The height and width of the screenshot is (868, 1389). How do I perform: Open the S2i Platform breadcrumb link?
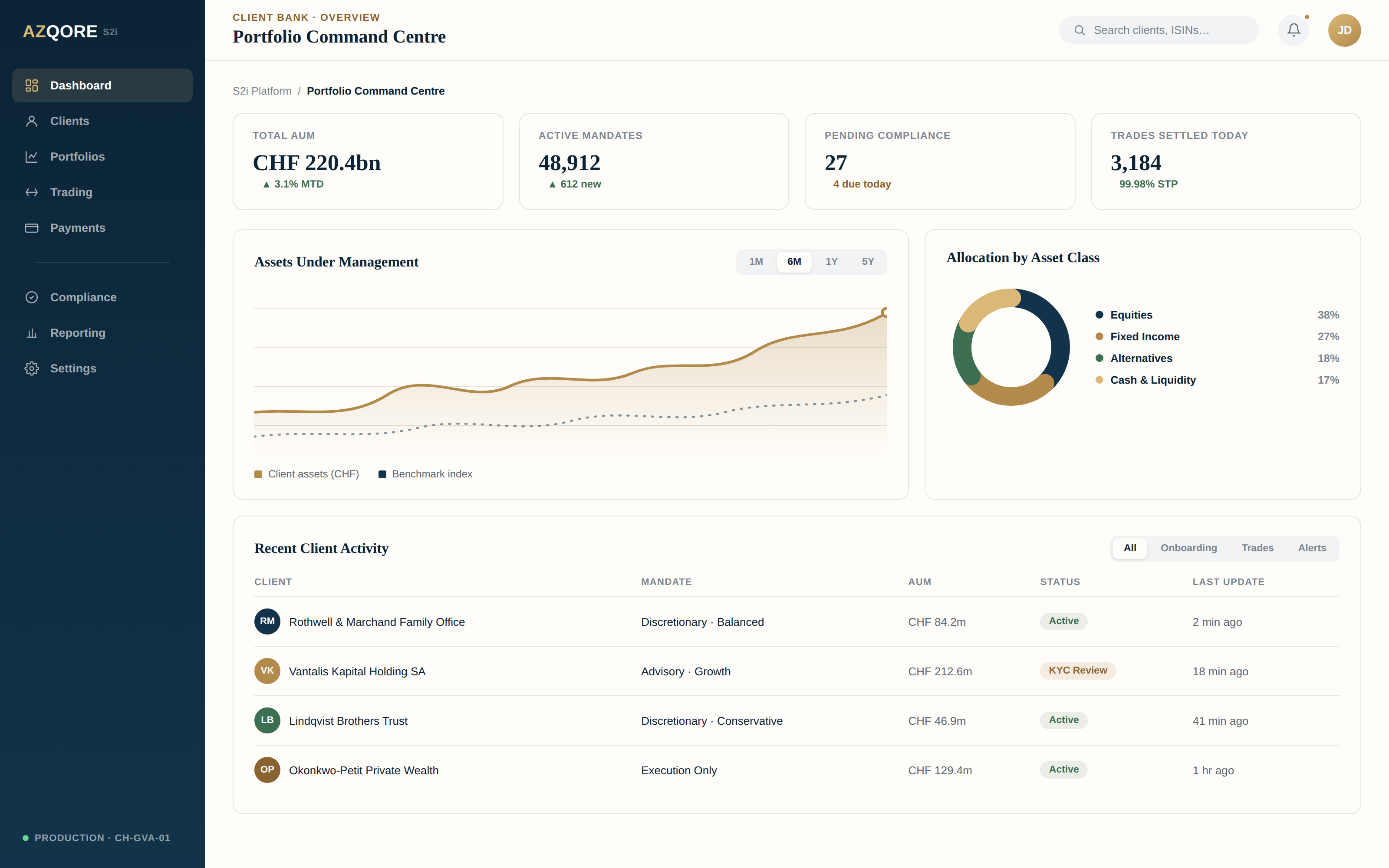pos(262,91)
